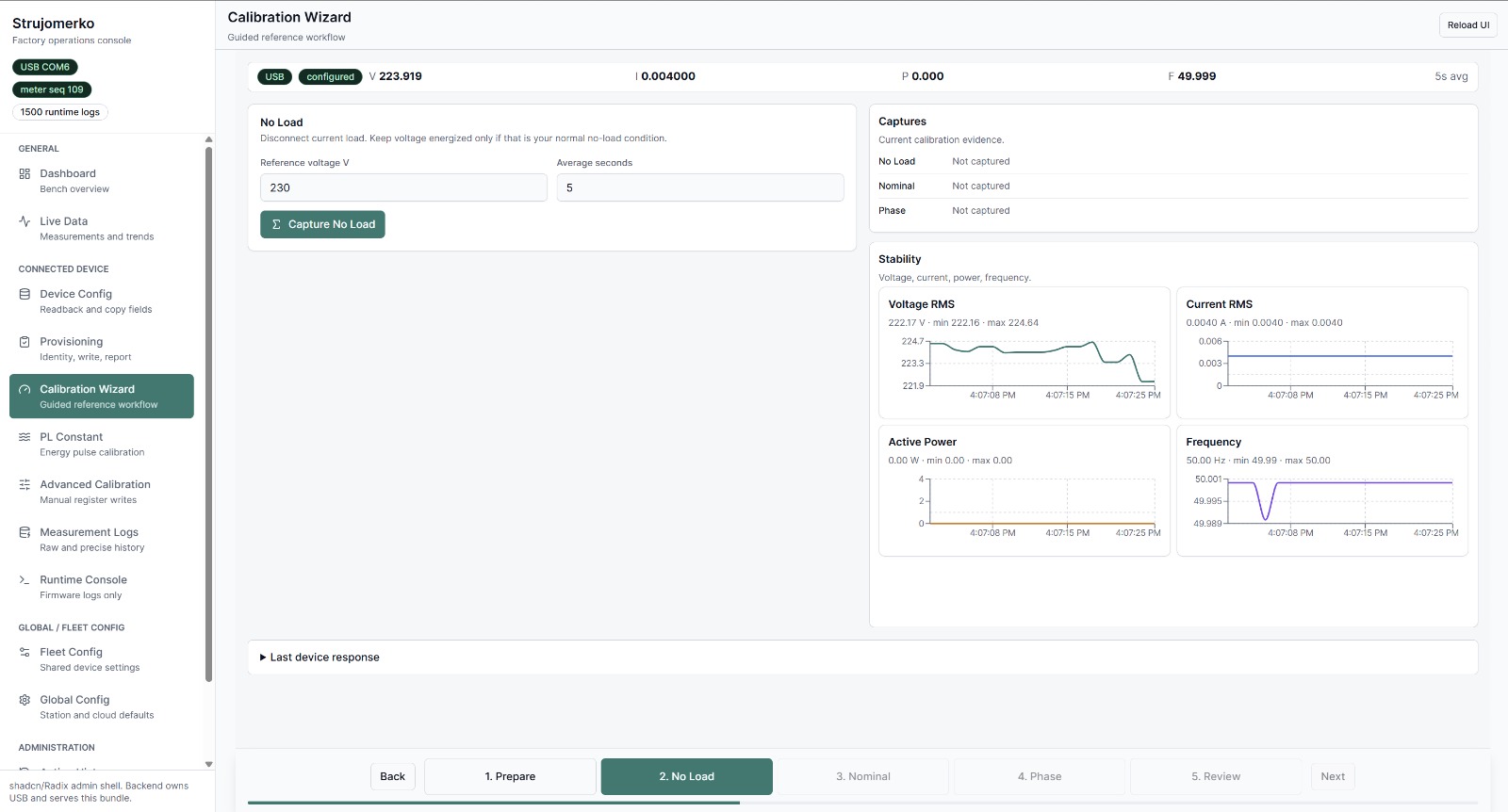
Task: Switch to the 1. Prepare step
Action: 510,776
